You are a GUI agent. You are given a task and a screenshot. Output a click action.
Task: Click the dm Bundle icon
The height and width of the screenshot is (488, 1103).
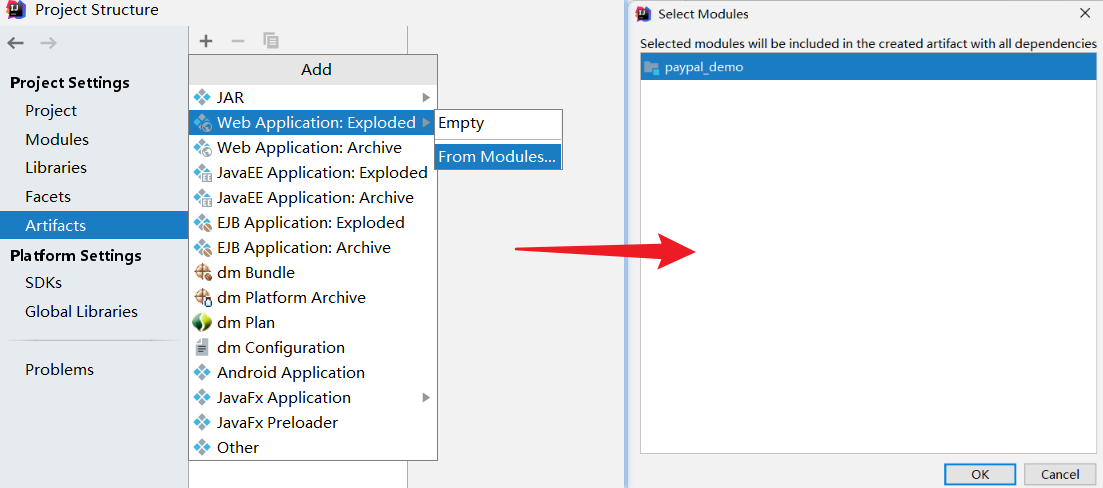point(203,273)
